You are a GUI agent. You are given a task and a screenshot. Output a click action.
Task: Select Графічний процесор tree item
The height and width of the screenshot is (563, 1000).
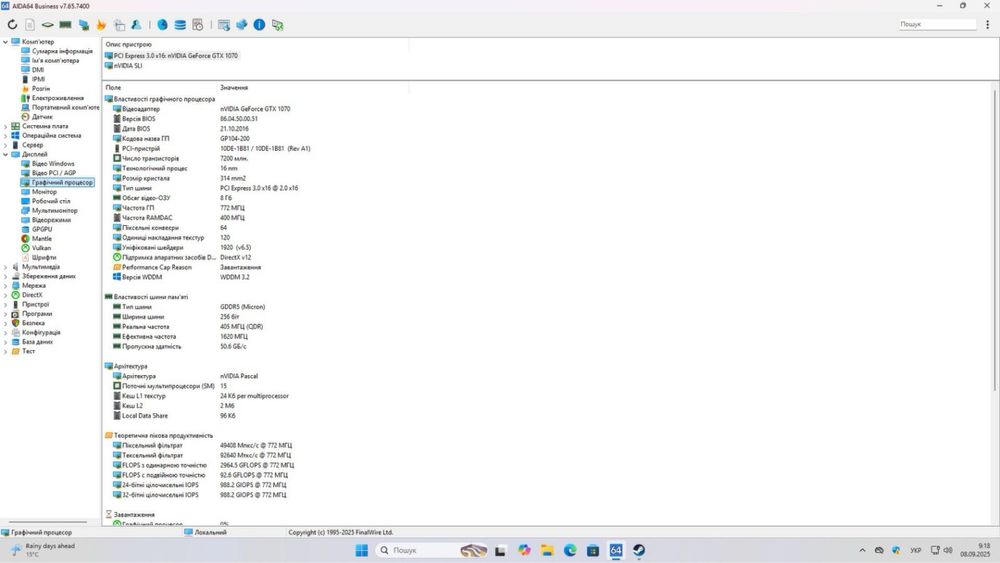[62, 182]
